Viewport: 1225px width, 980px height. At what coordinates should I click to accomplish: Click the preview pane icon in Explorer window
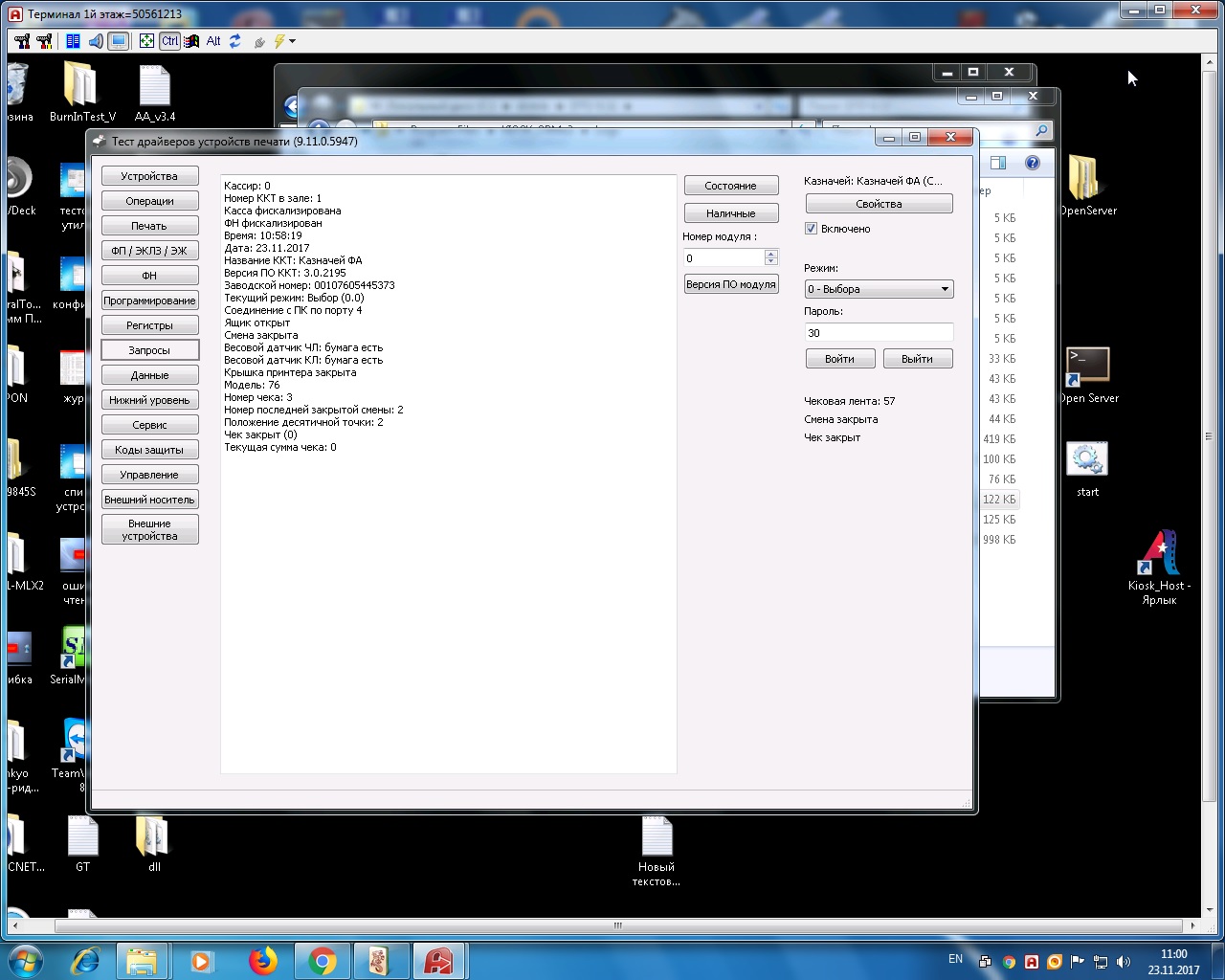[998, 164]
